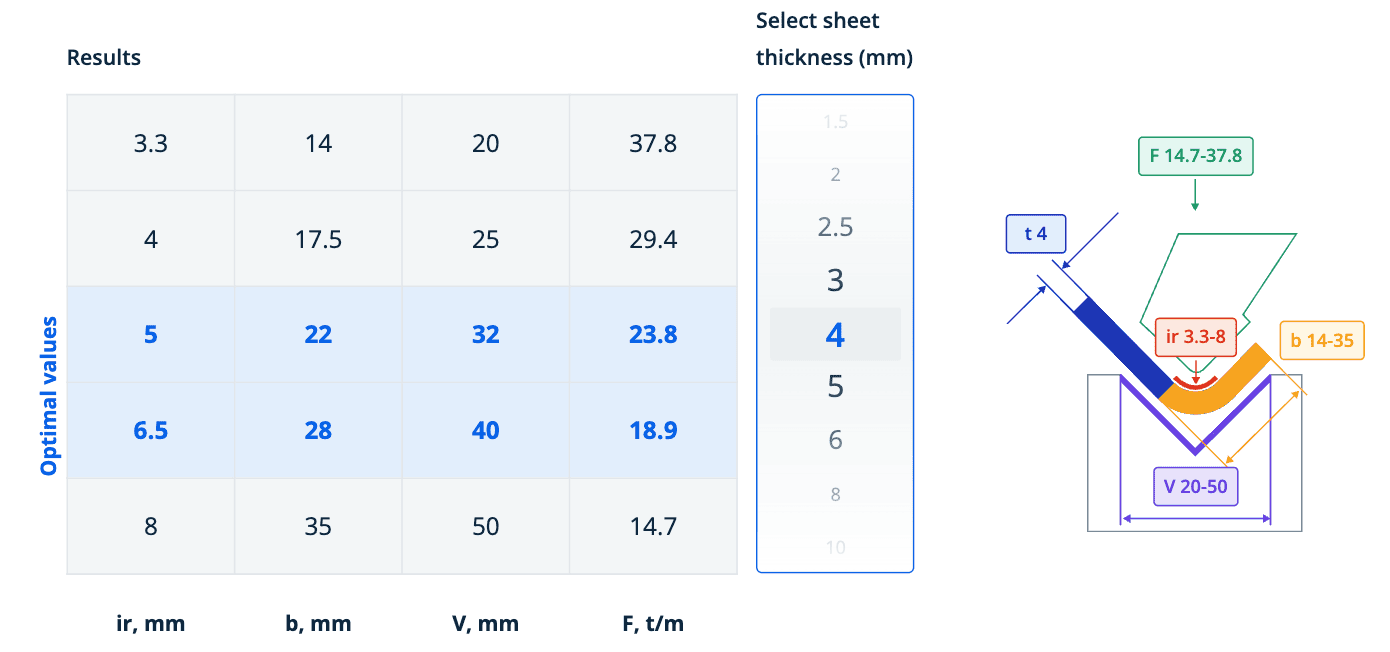The width and height of the screenshot is (1390, 652).
Task: Select the force value 37.8 cell
Action: point(653,143)
